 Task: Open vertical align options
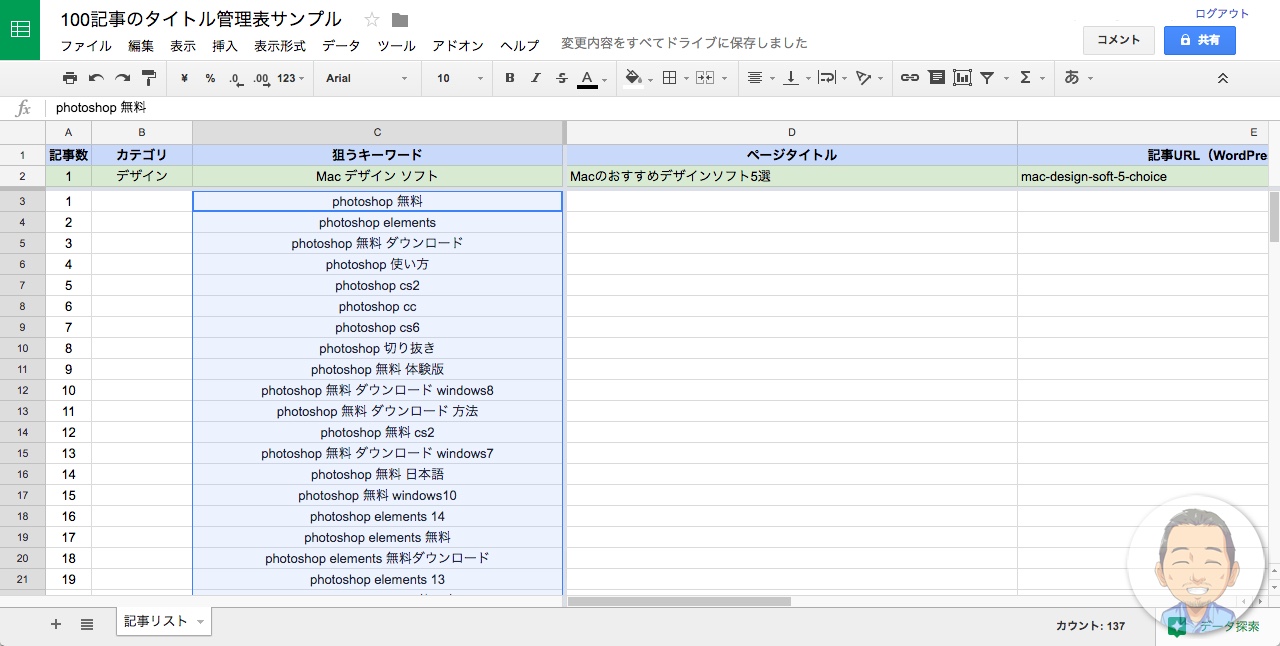tap(795, 78)
